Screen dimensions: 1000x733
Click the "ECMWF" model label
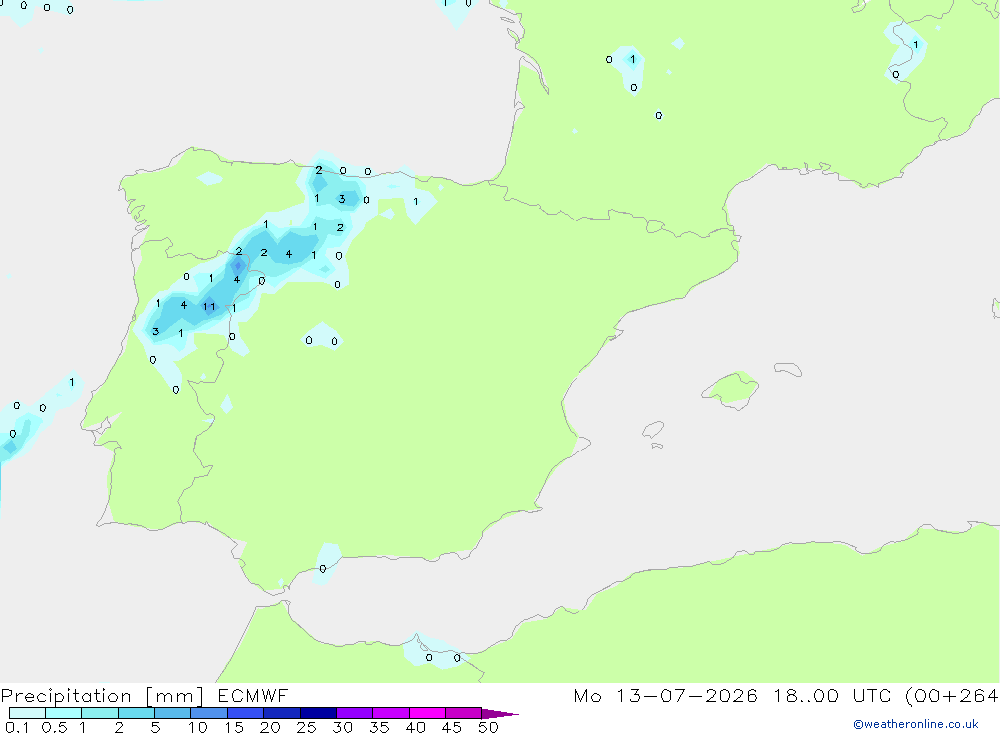point(253,695)
